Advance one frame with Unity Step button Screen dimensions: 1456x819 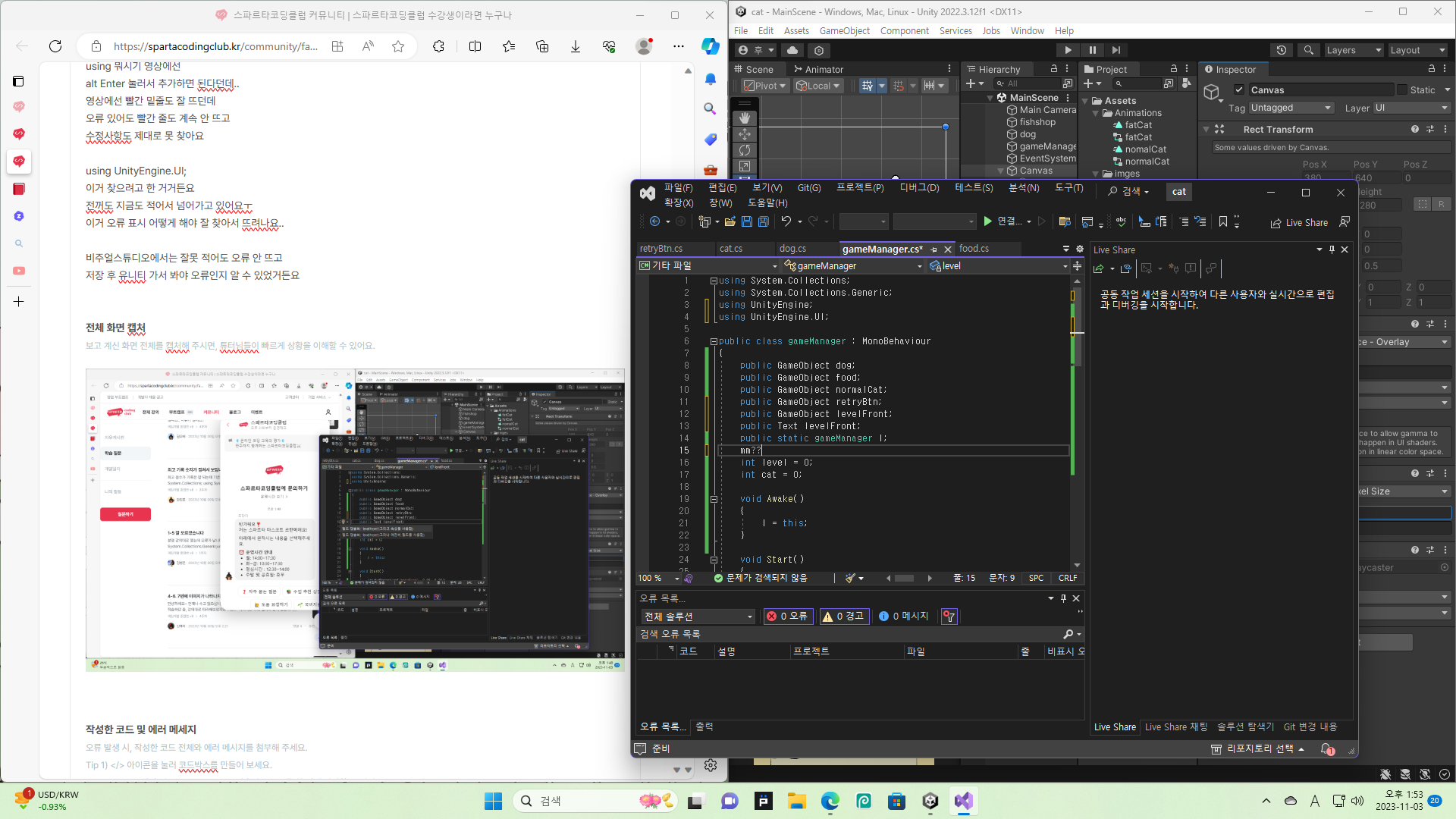tap(1116, 50)
